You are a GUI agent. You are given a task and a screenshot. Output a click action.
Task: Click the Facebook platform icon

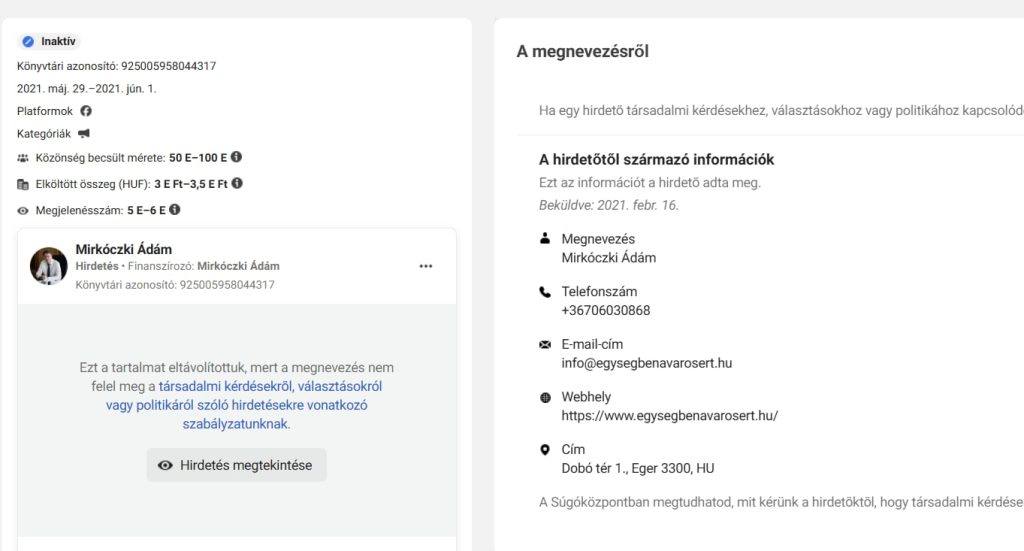pyautogui.click(x=86, y=111)
